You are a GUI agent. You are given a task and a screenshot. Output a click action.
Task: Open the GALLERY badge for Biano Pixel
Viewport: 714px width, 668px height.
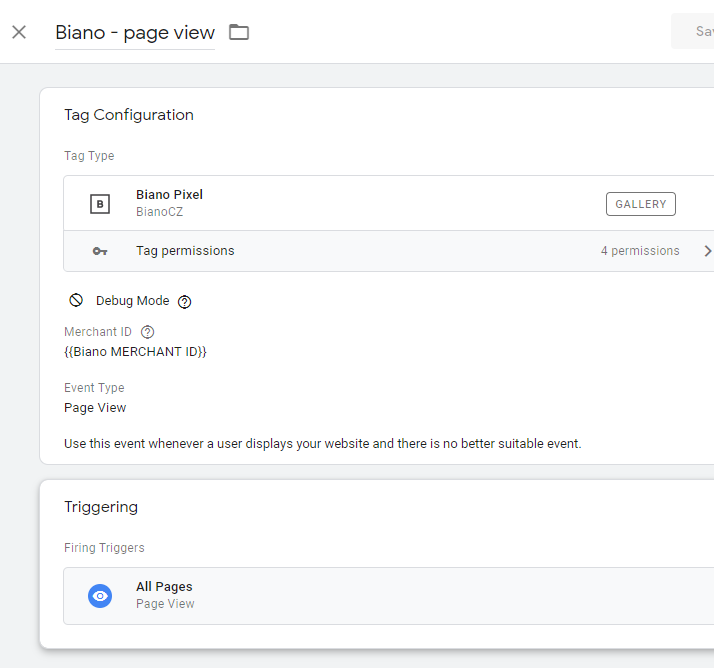pyautogui.click(x=641, y=204)
